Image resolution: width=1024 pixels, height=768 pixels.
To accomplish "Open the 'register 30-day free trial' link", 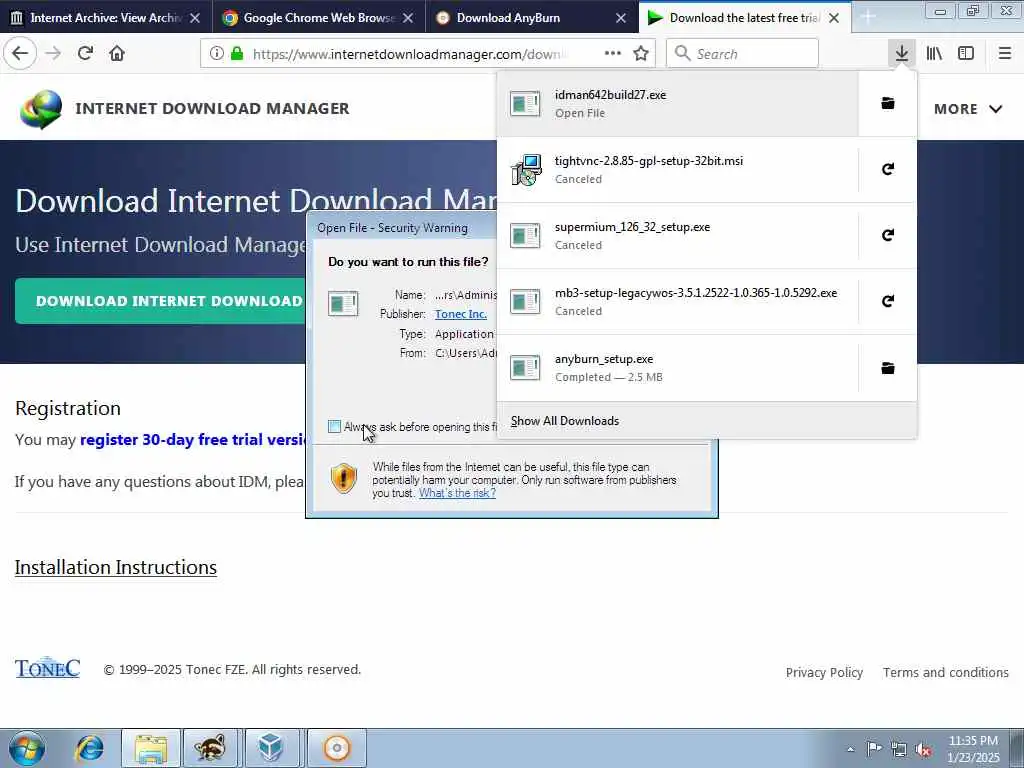I will [x=193, y=440].
